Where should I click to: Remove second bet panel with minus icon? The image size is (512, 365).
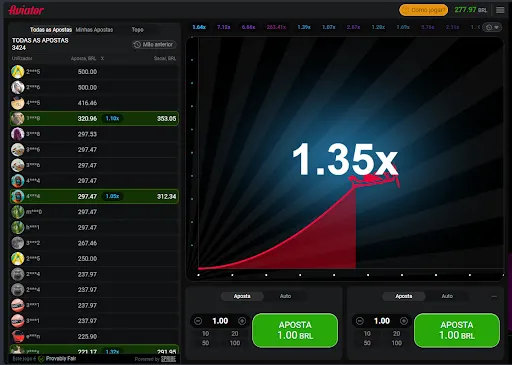494,296
